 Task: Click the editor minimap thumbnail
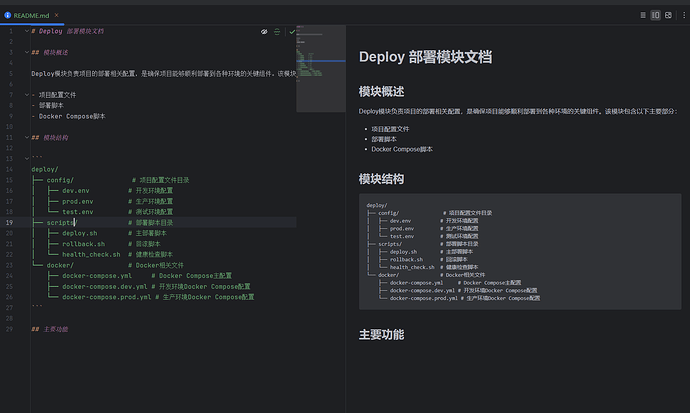coord(321,69)
